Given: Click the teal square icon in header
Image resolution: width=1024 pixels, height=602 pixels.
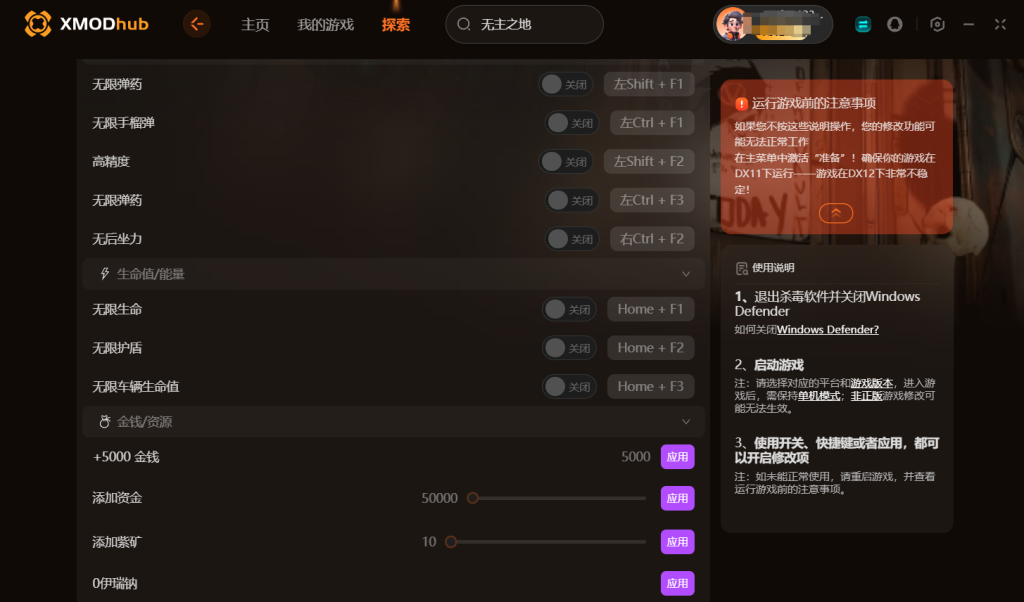Looking at the screenshot, I should tap(863, 24).
